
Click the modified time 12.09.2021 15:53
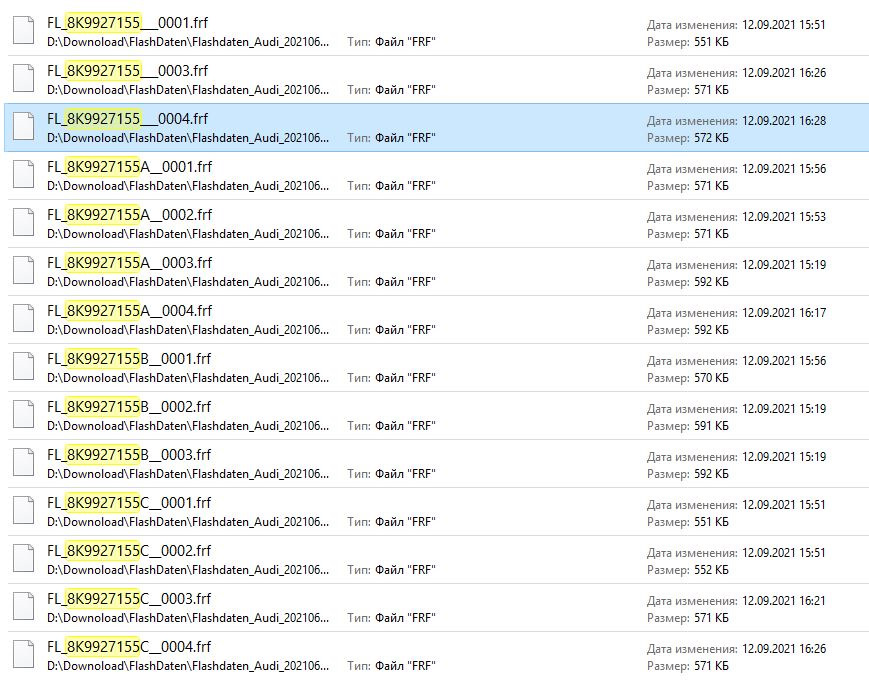784,217
